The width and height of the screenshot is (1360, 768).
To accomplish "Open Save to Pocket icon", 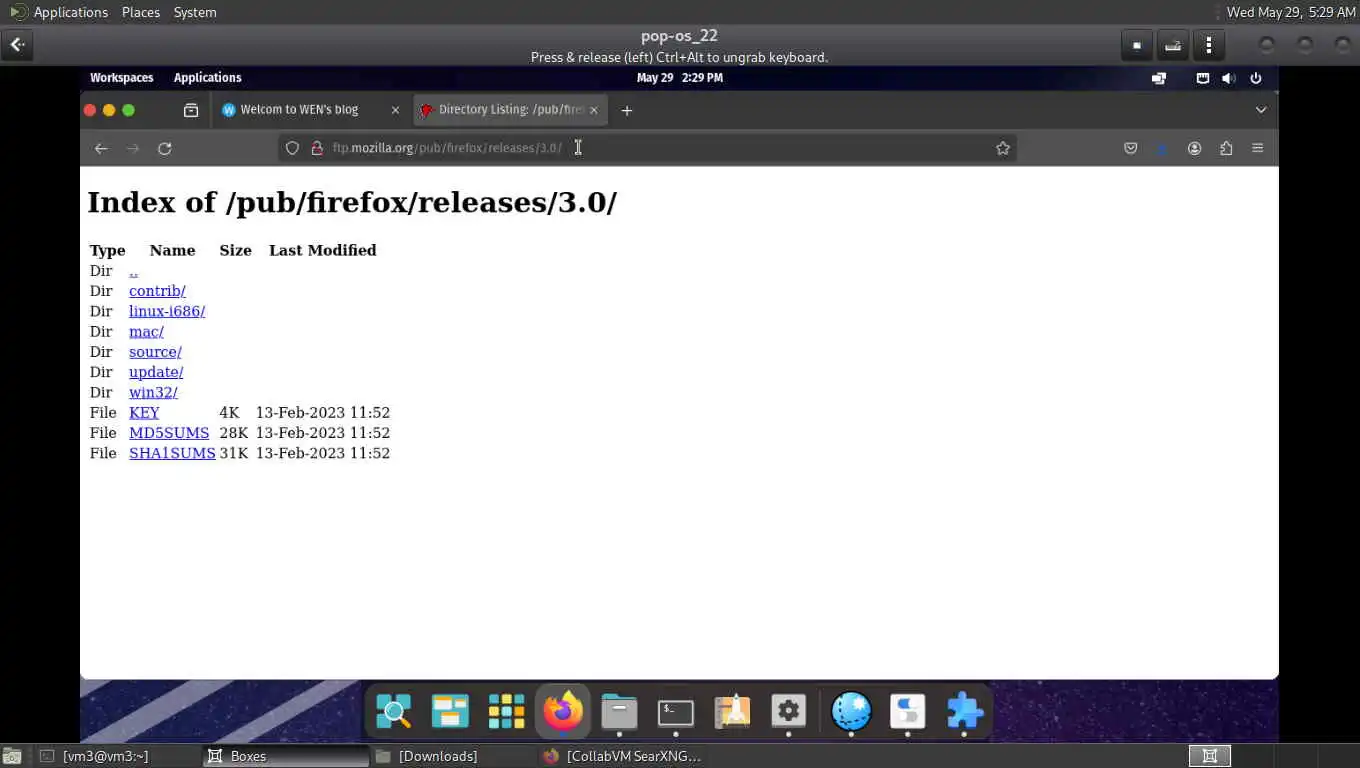I will (1131, 148).
